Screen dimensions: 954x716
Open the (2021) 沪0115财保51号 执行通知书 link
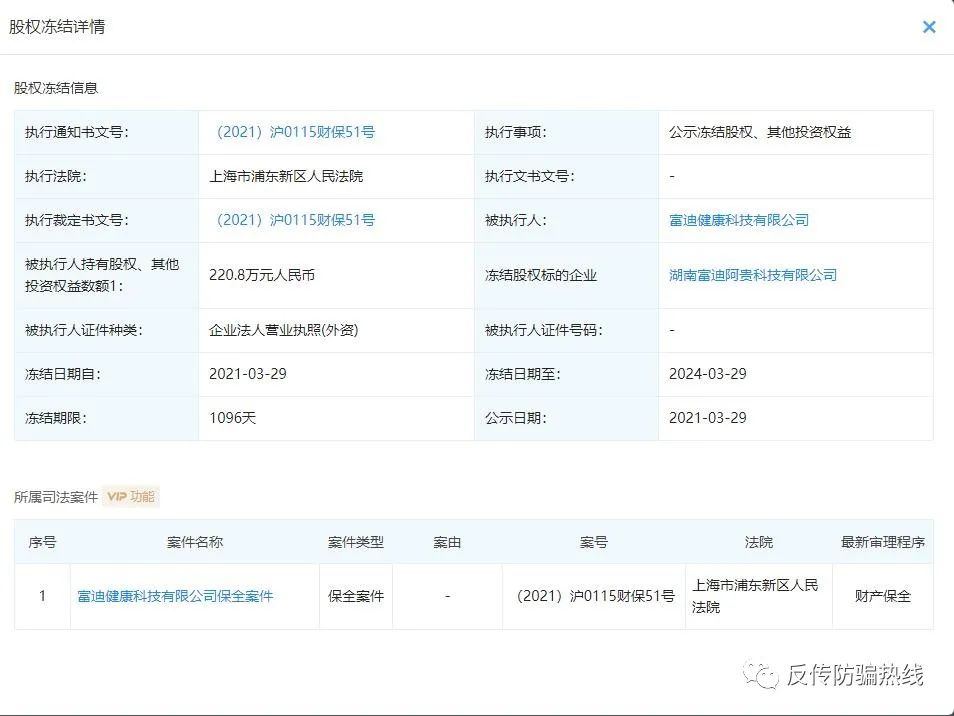click(x=297, y=131)
